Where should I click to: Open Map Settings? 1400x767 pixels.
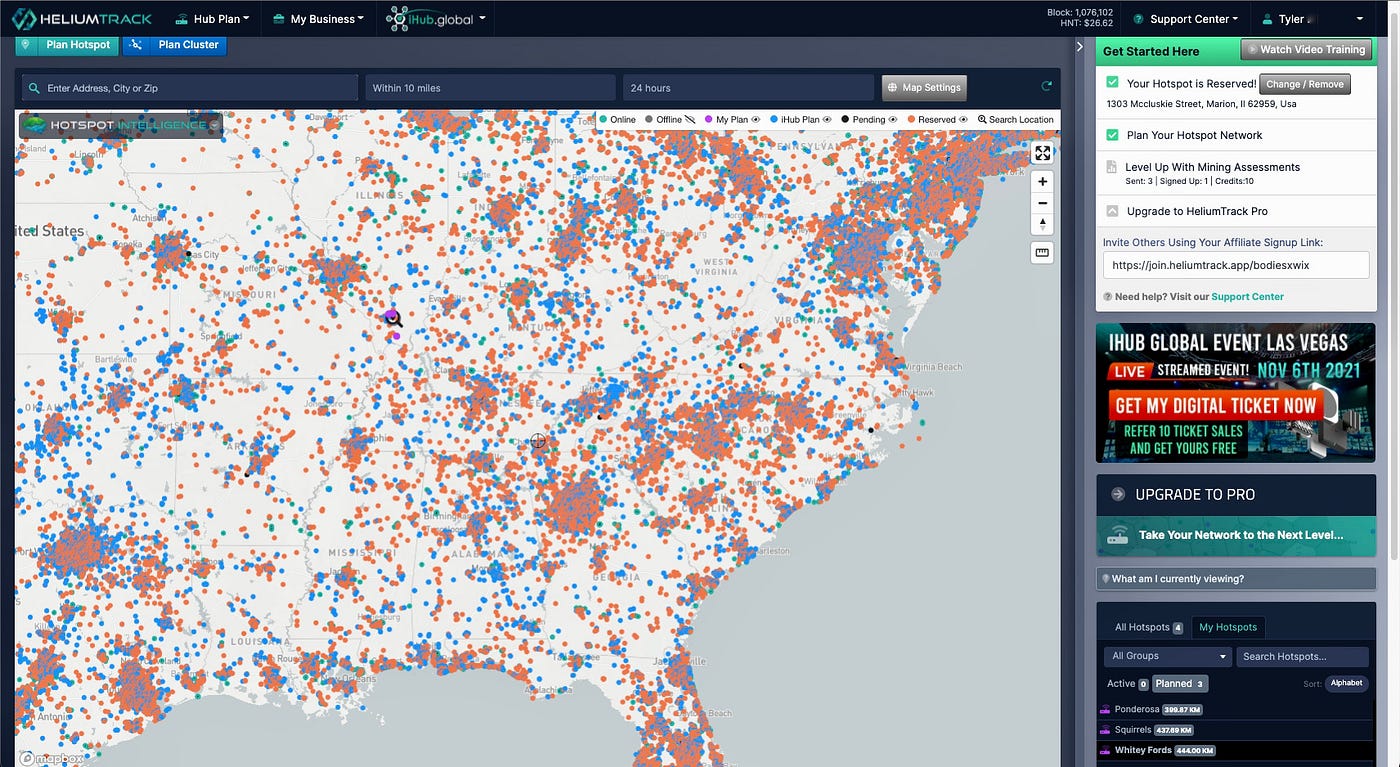(x=924, y=87)
